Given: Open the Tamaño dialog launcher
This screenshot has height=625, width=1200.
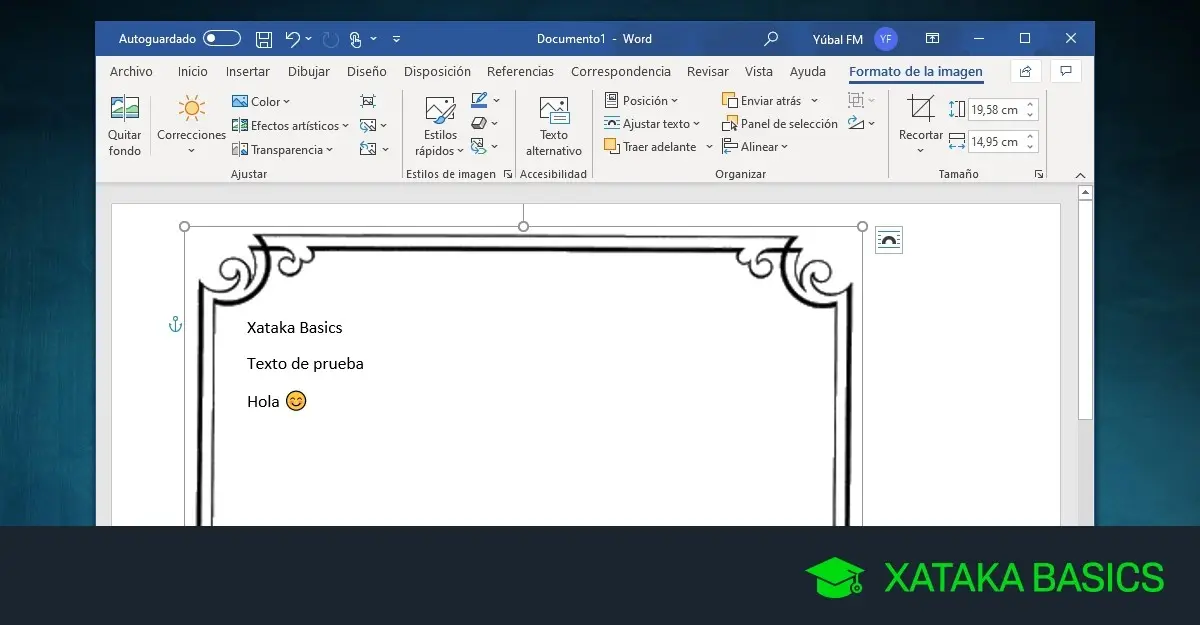Looking at the screenshot, I should pyautogui.click(x=1039, y=174).
